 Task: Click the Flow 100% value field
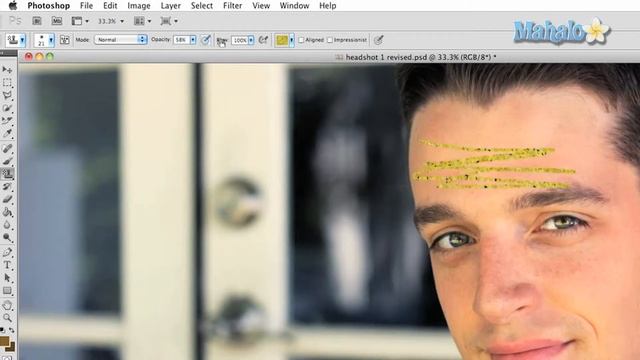pyautogui.click(x=240, y=40)
